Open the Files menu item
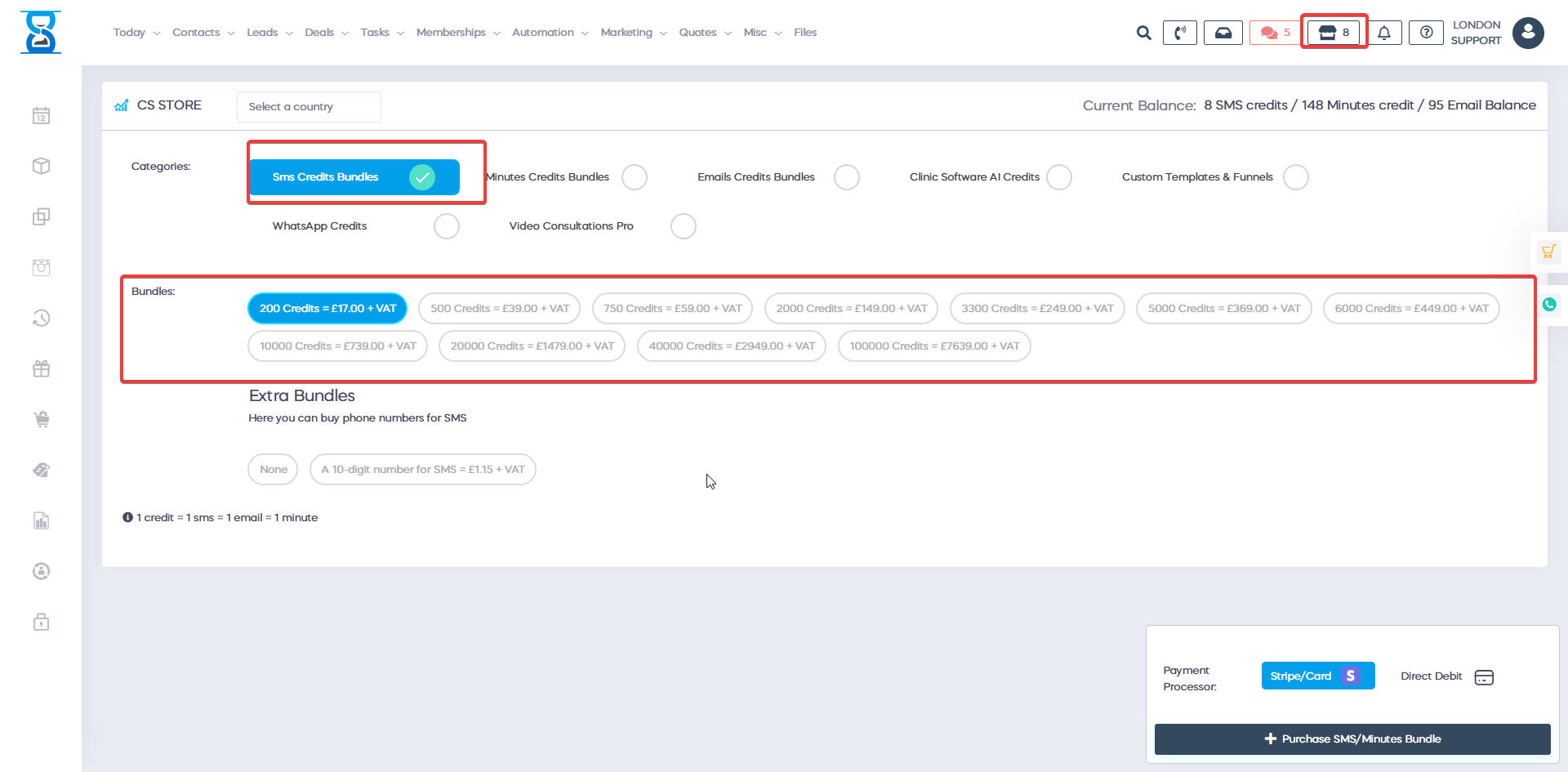This screenshot has height=772, width=1568. coord(805,33)
